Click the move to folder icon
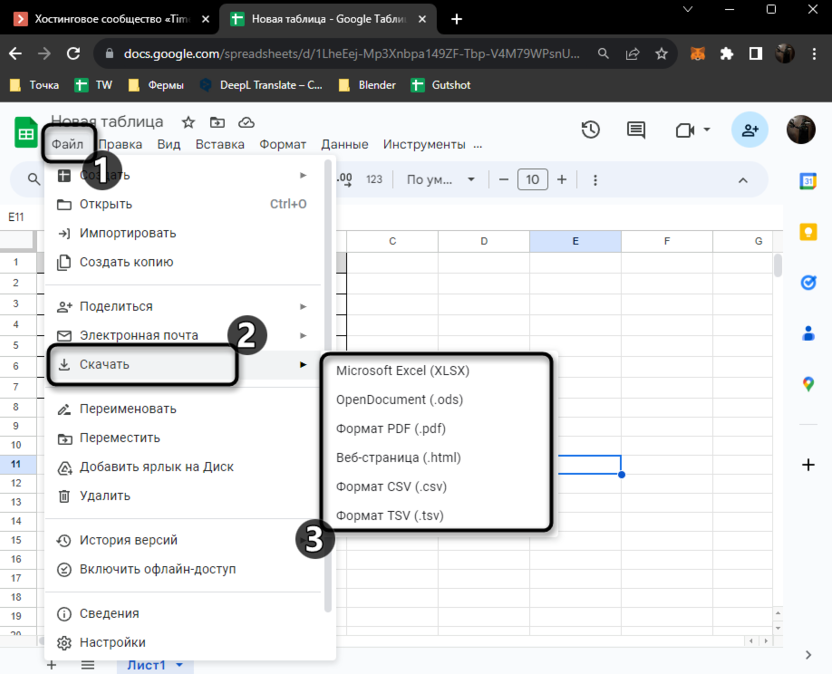This screenshot has width=832, height=674. point(217,122)
